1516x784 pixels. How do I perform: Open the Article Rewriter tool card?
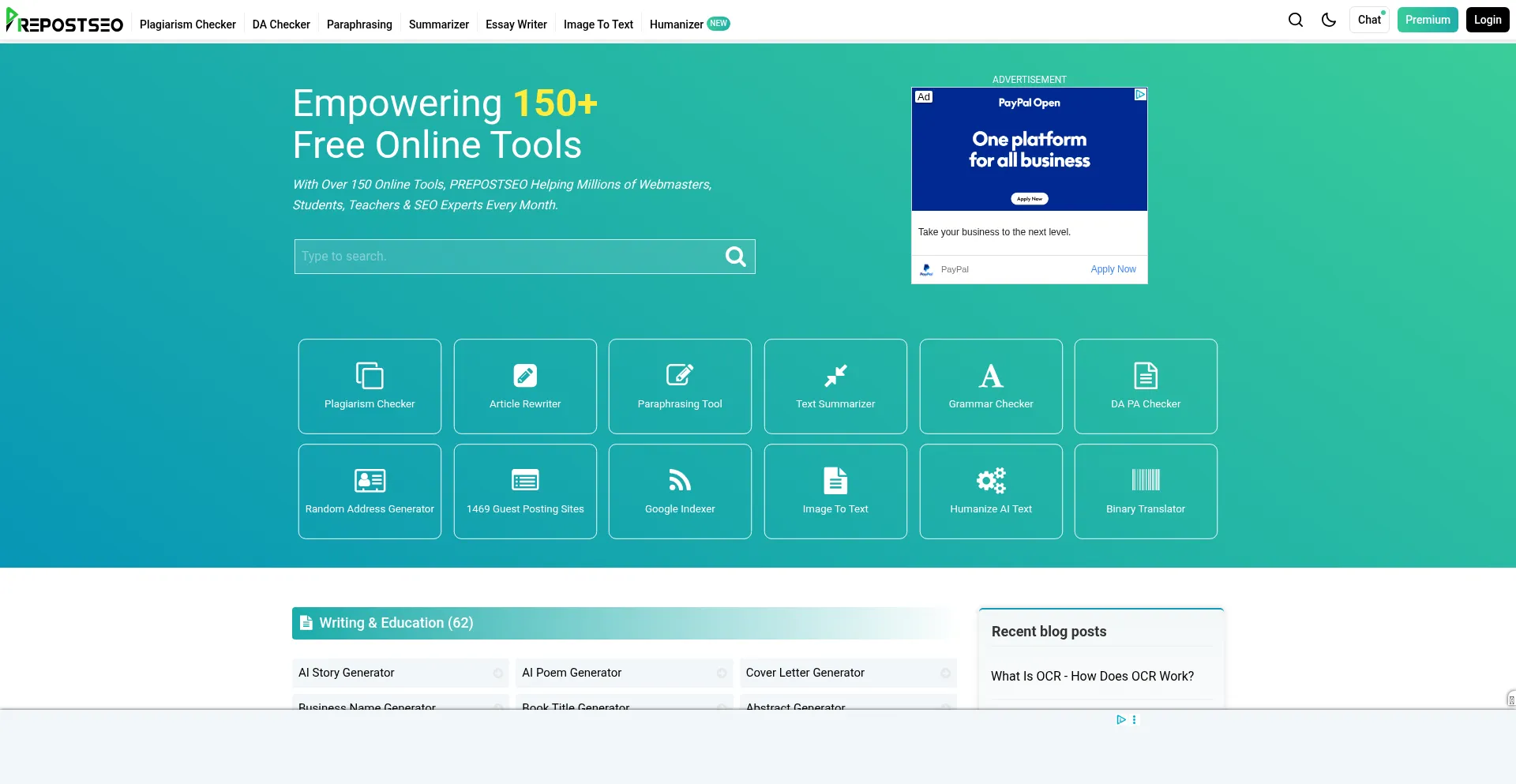(525, 386)
